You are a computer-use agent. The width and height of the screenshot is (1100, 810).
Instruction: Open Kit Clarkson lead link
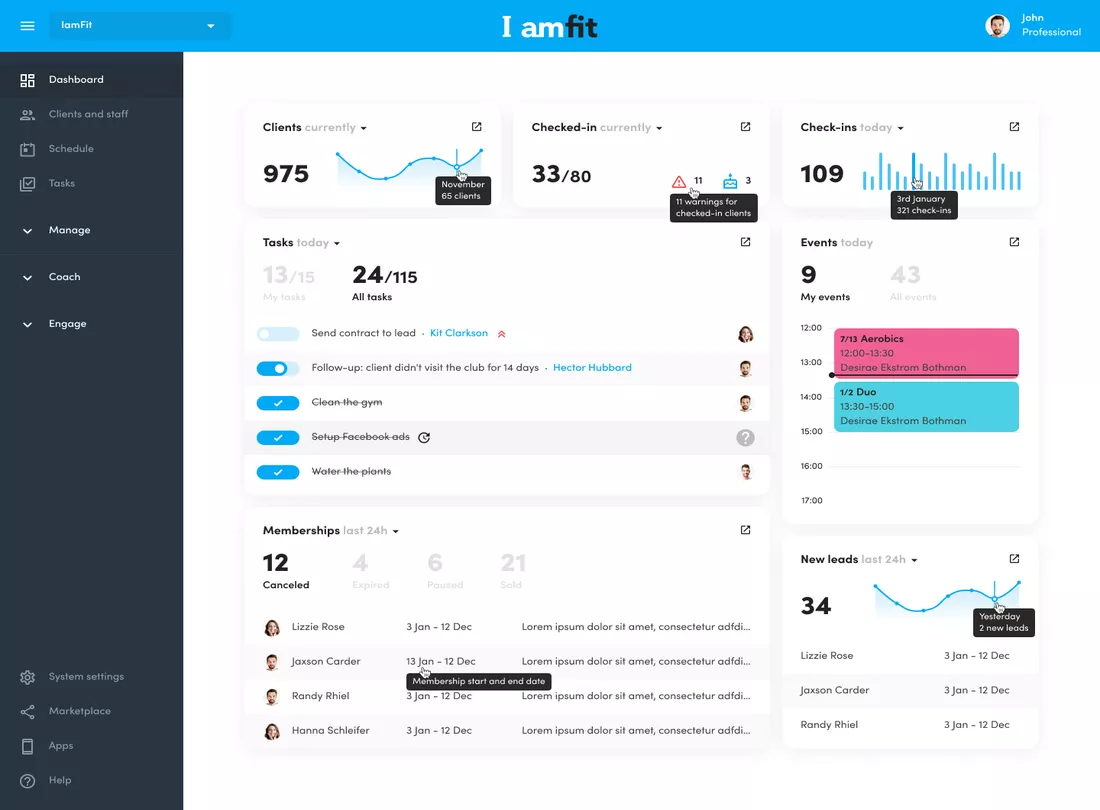pos(459,333)
